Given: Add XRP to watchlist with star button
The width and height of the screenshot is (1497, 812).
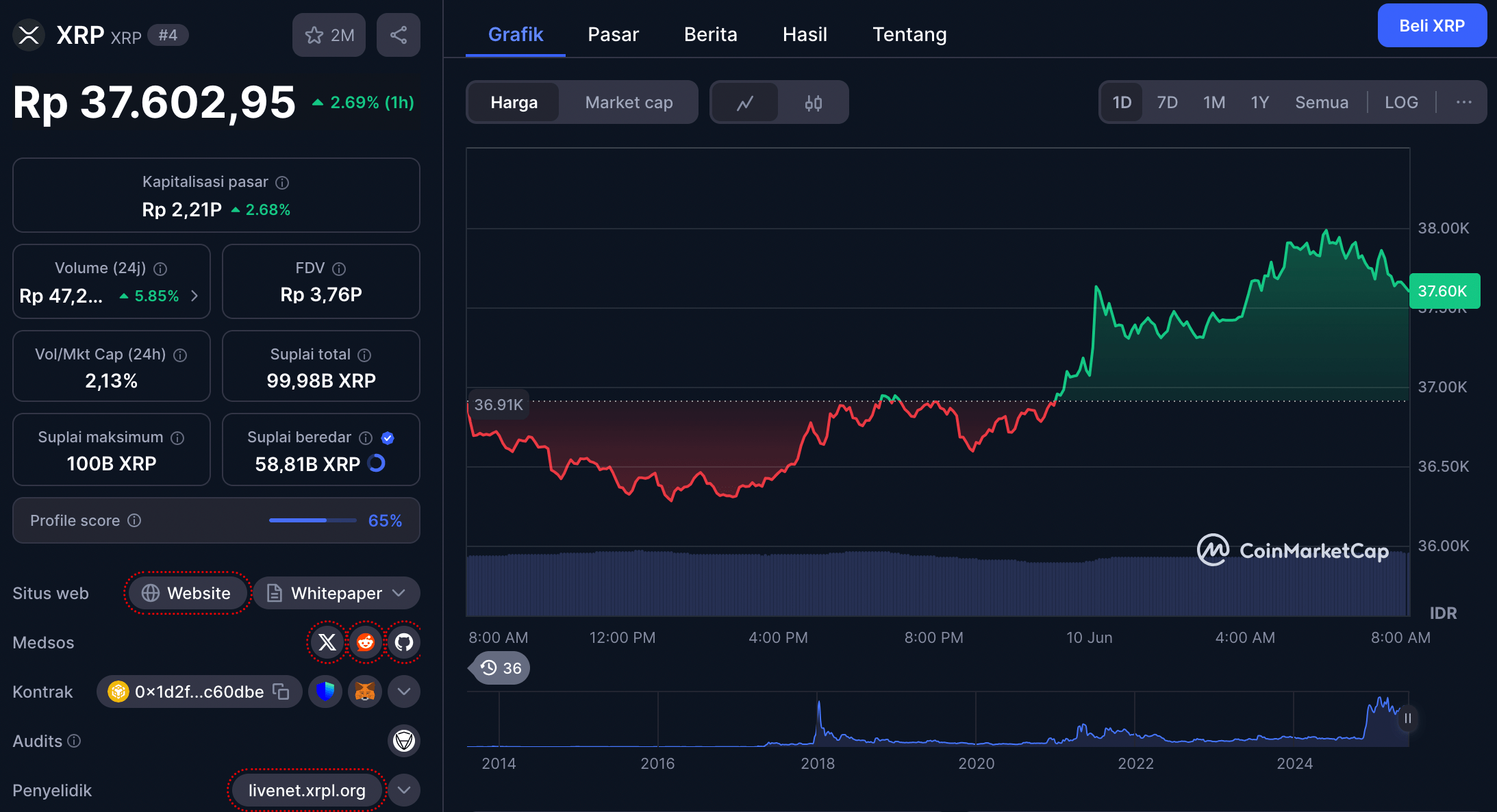Looking at the screenshot, I should coord(329,35).
